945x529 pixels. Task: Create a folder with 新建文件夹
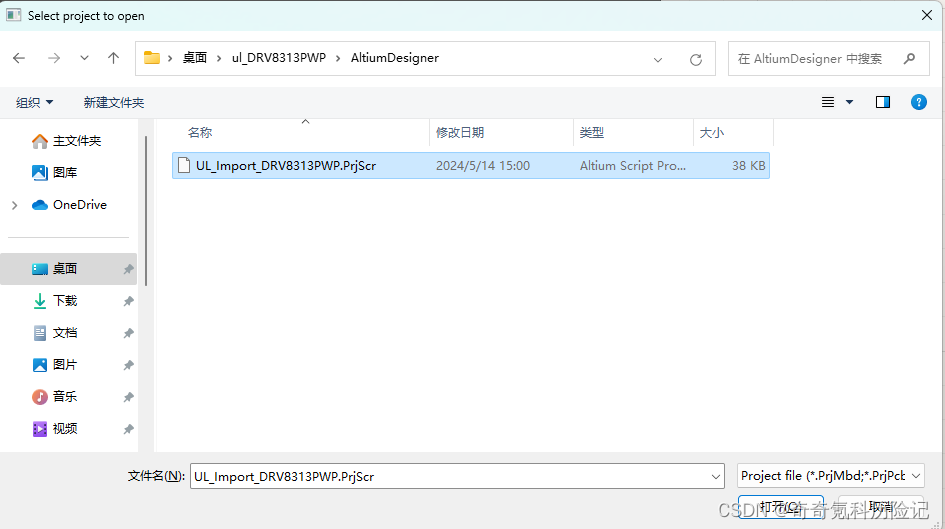(114, 102)
